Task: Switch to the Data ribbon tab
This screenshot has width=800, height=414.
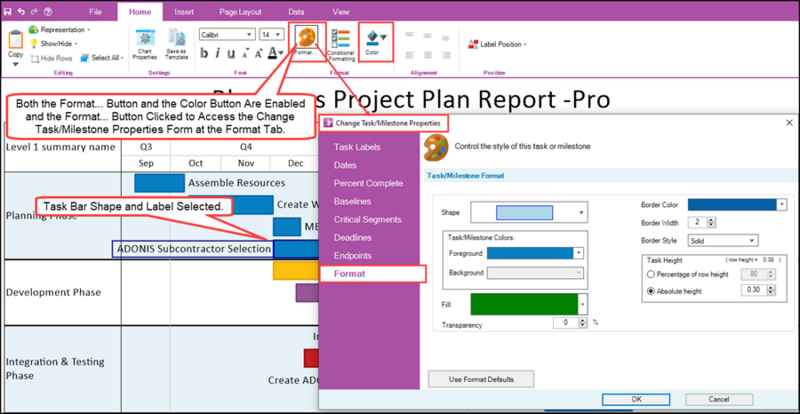Action: point(296,12)
